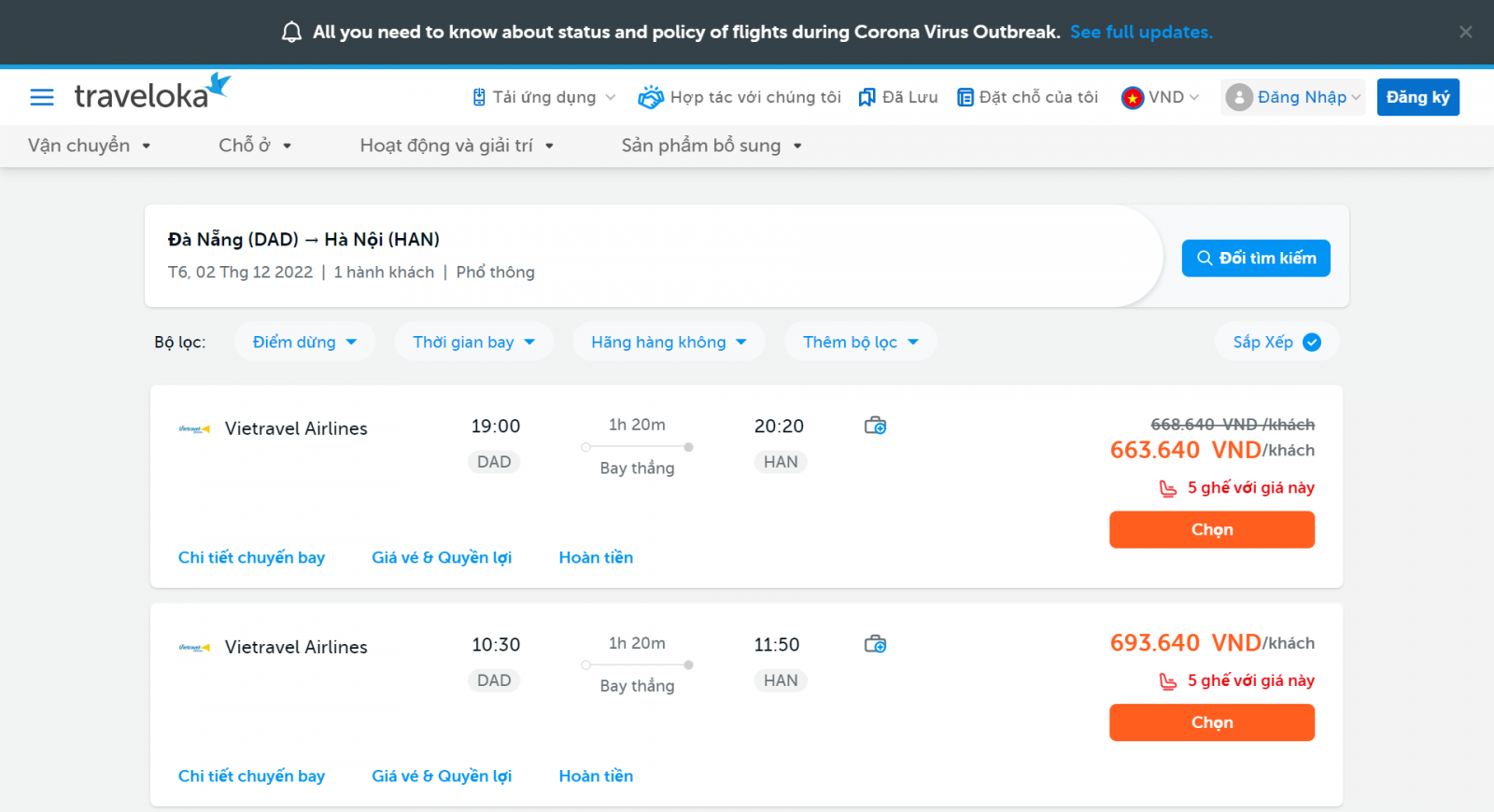The image size is (1494, 812).
Task: Click the baggage icon on 19:00 flight
Action: pyautogui.click(x=875, y=426)
